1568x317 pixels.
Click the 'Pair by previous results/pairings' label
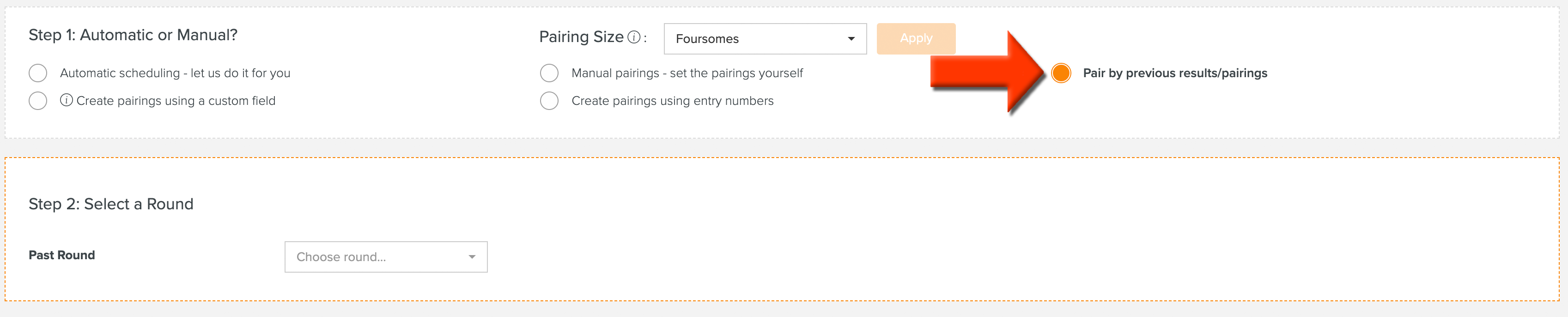pos(1175,73)
